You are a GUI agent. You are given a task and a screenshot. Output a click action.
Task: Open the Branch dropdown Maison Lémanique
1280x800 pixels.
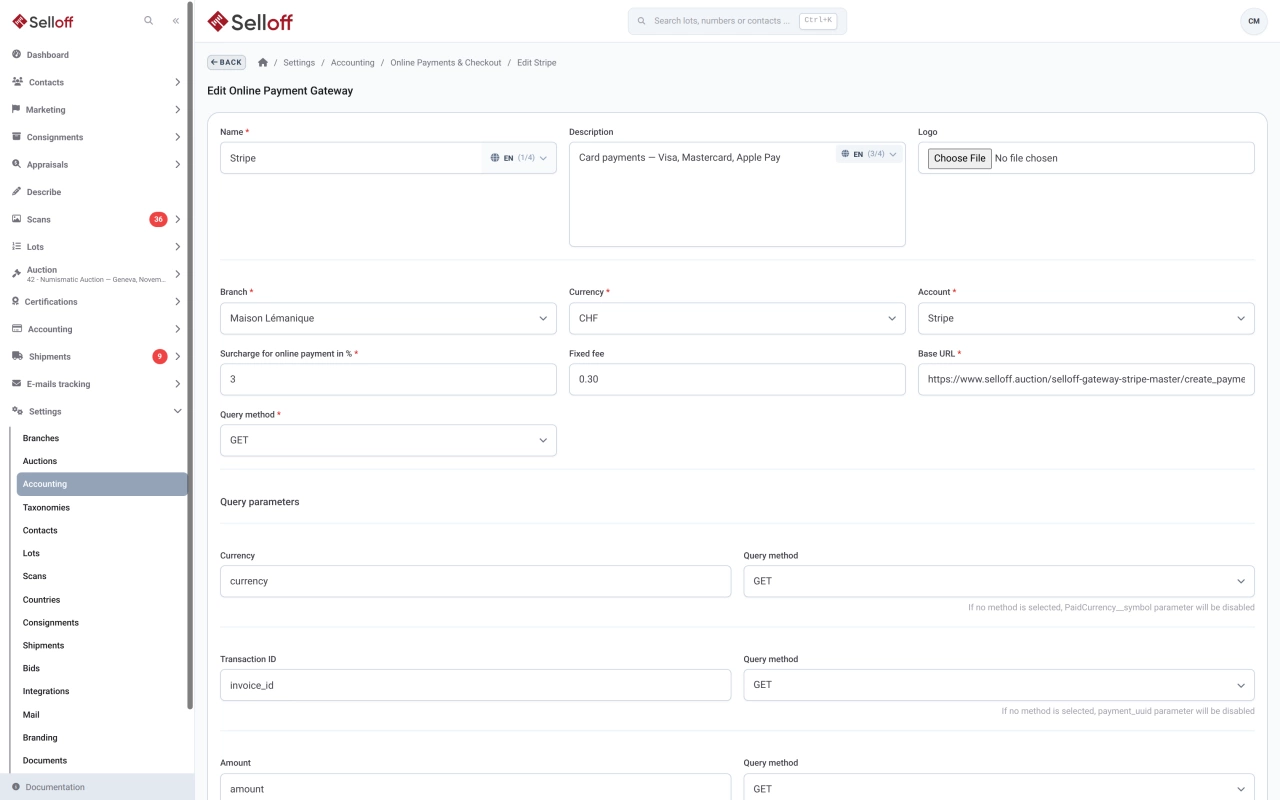[x=388, y=318]
